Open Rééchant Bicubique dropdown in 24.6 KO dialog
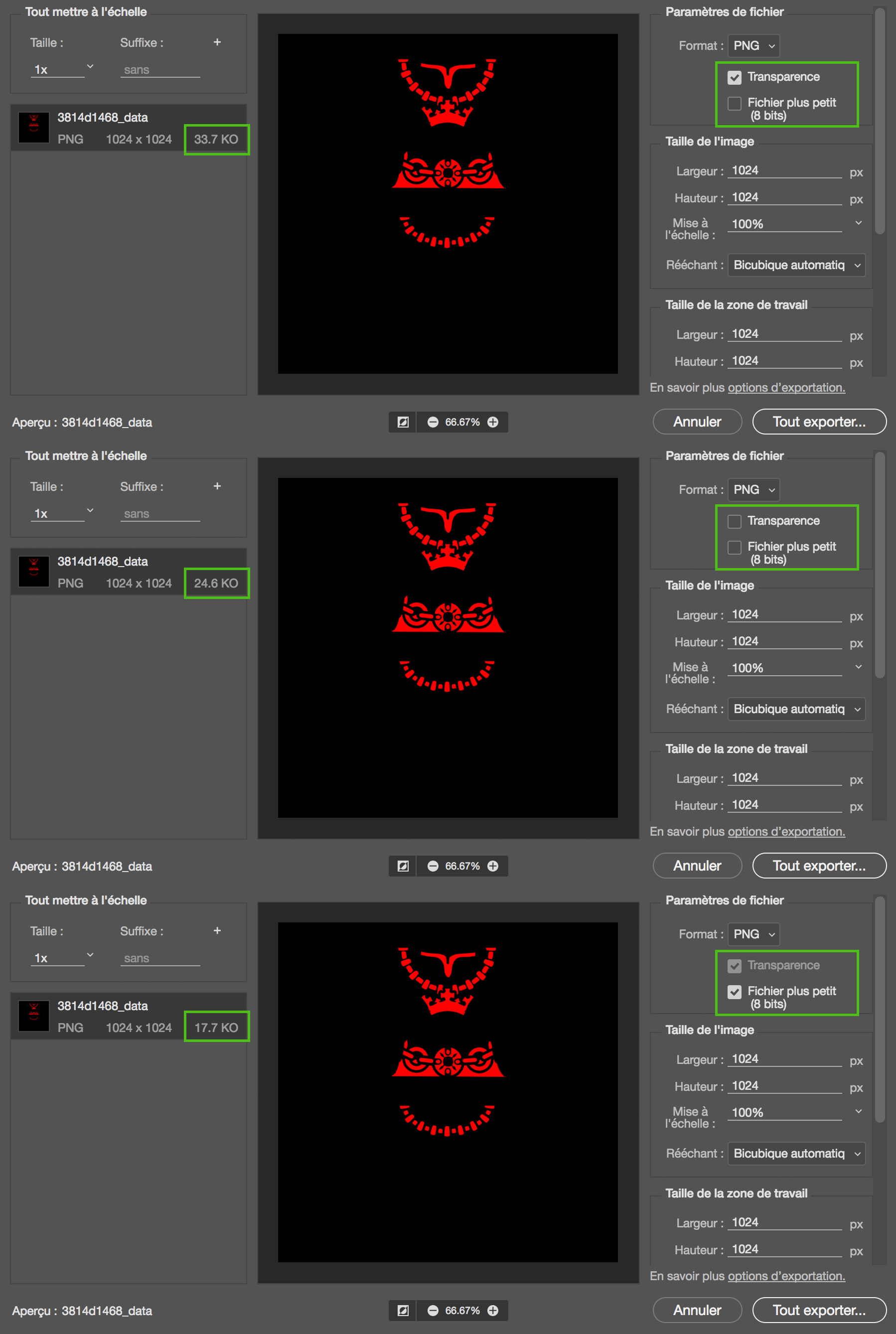896x1334 pixels. tap(796, 709)
